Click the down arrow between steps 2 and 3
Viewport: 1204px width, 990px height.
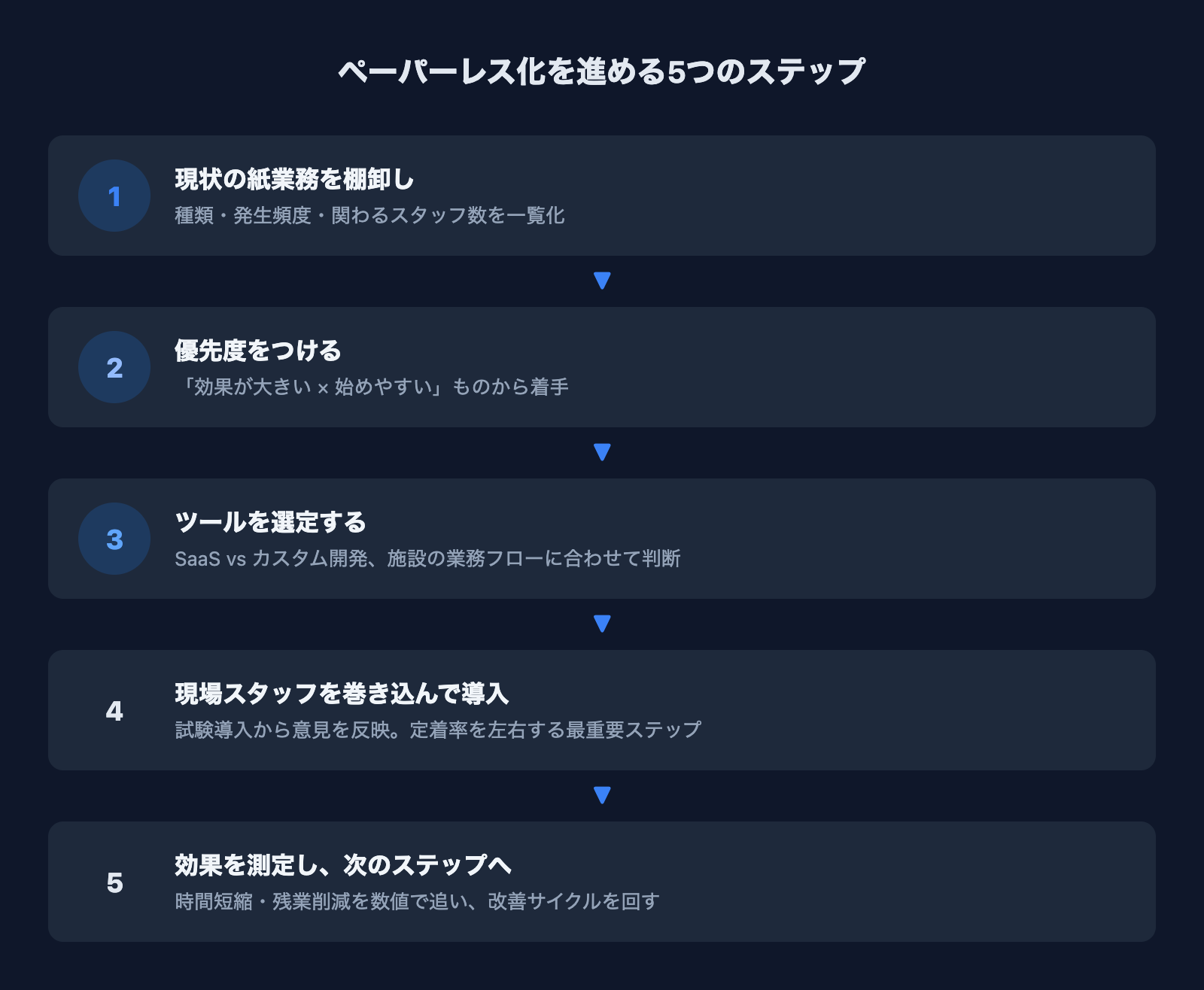[602, 452]
